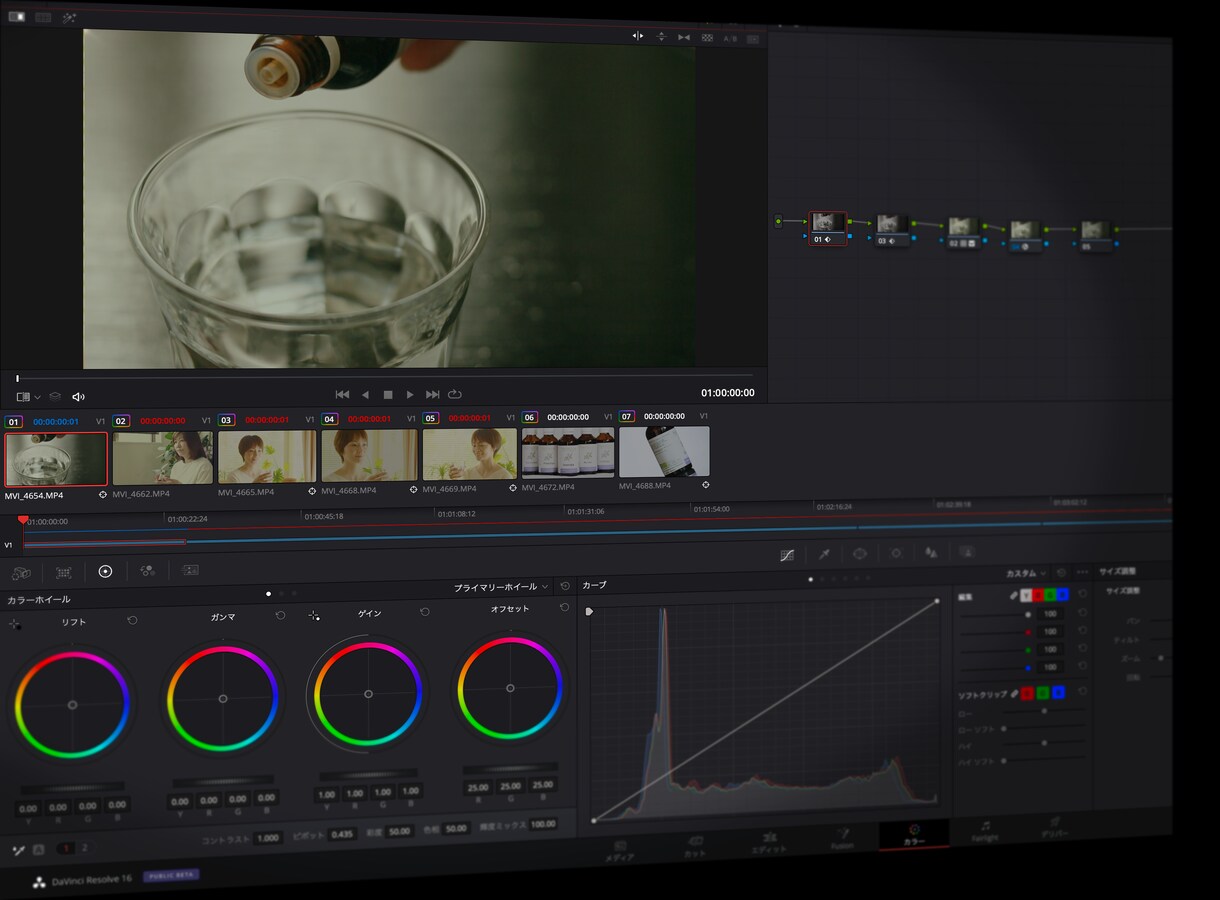
Task: Jump to the first frame
Action: [x=342, y=395]
